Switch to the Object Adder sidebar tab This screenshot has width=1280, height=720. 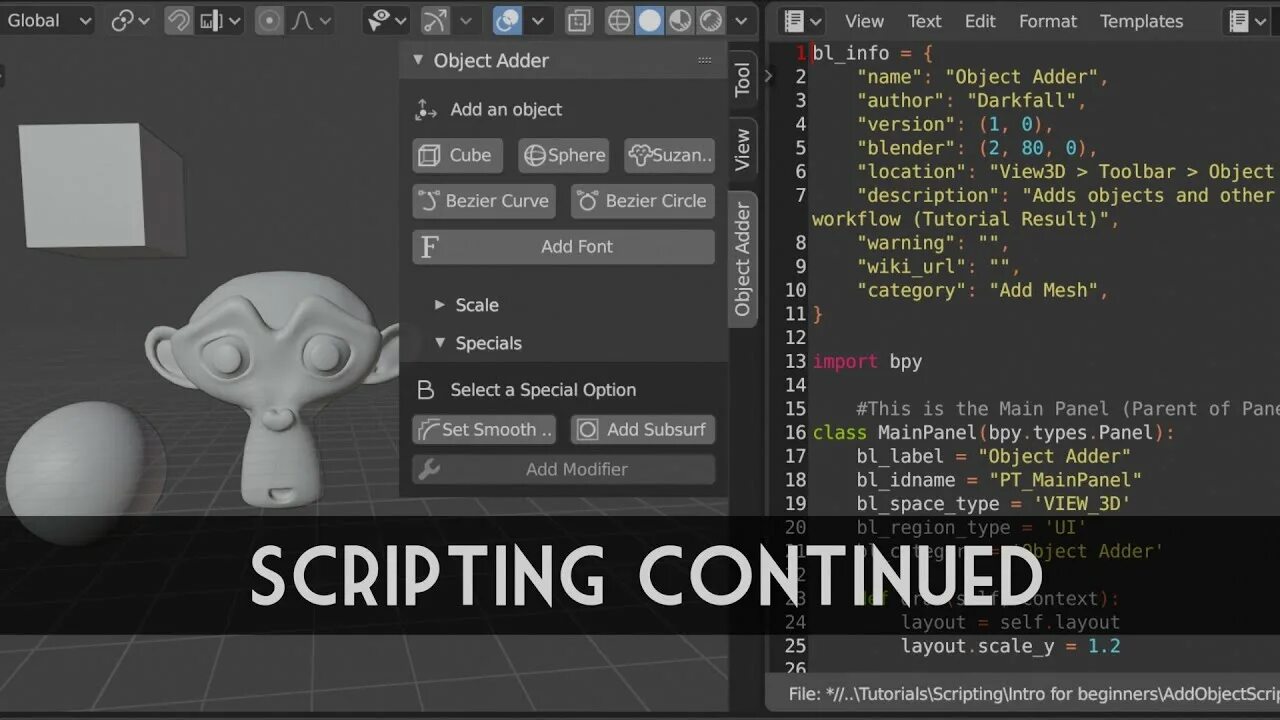(x=742, y=259)
